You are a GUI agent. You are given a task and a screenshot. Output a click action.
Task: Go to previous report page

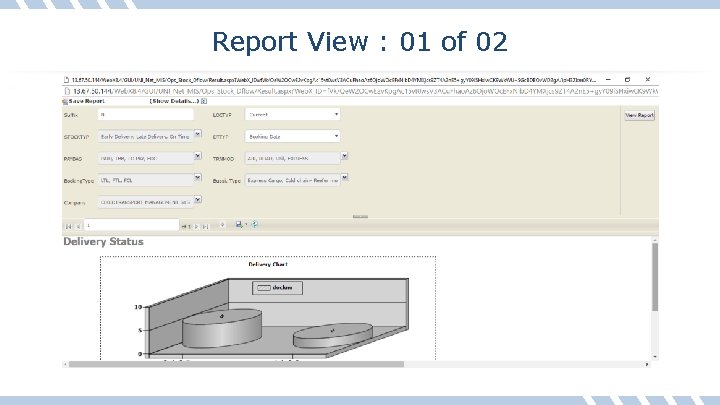coord(78,226)
